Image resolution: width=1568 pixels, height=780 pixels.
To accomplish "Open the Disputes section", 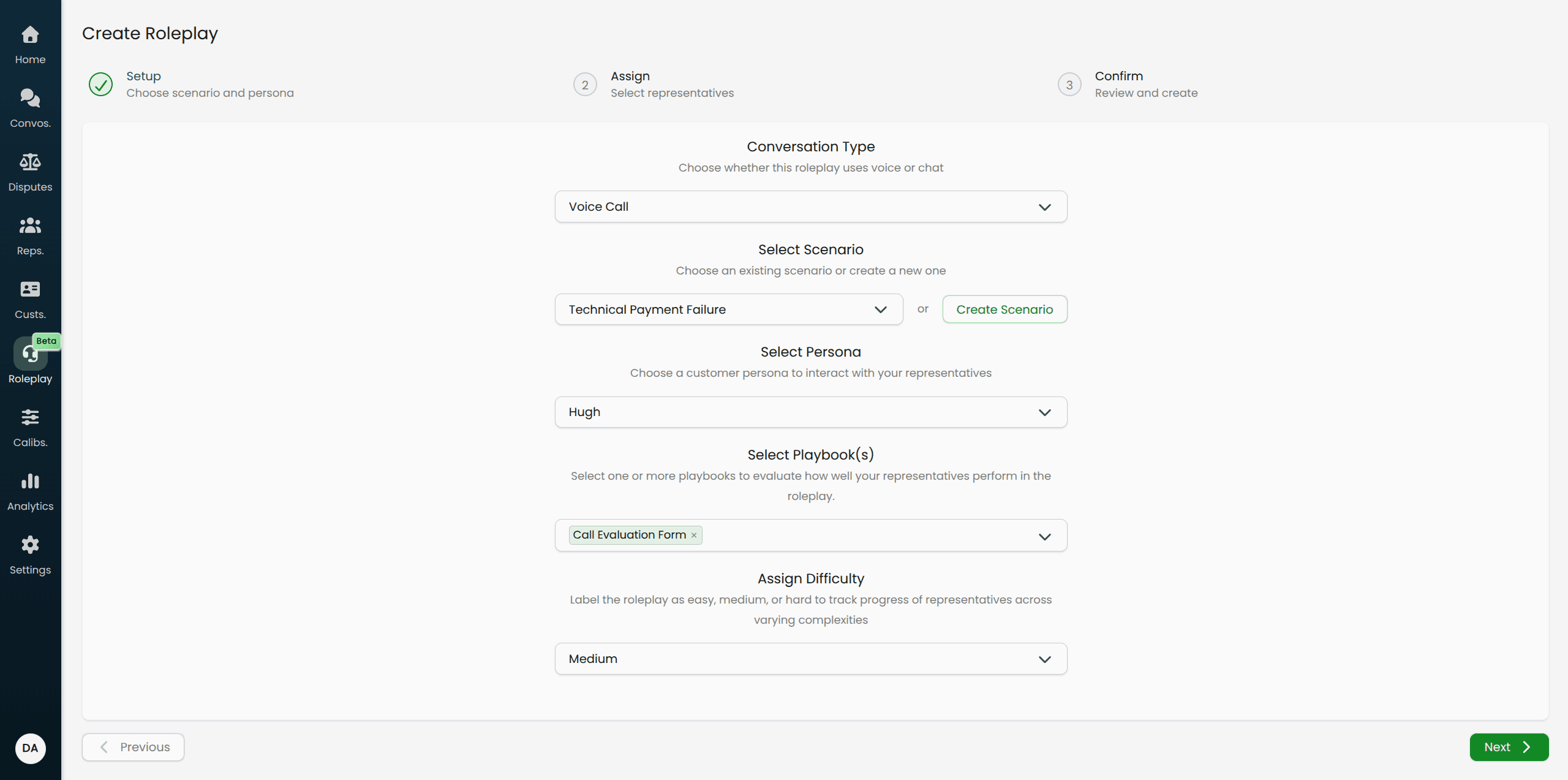I will click(30, 172).
